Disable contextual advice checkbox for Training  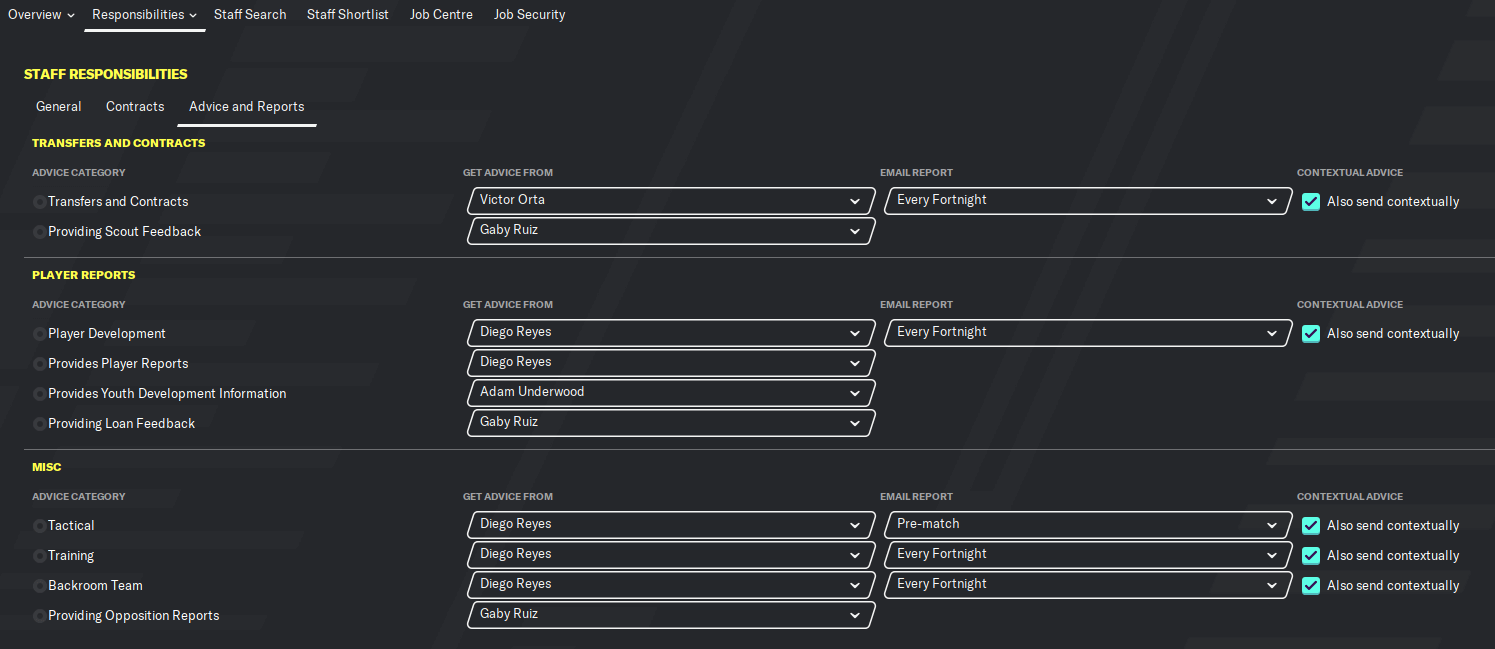[x=1311, y=556]
